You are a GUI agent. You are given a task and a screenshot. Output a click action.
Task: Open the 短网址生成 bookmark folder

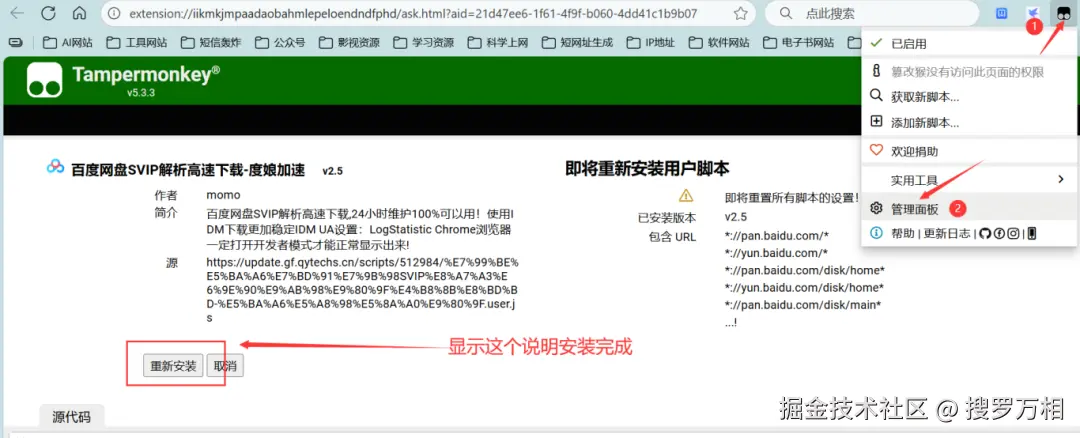(577, 42)
